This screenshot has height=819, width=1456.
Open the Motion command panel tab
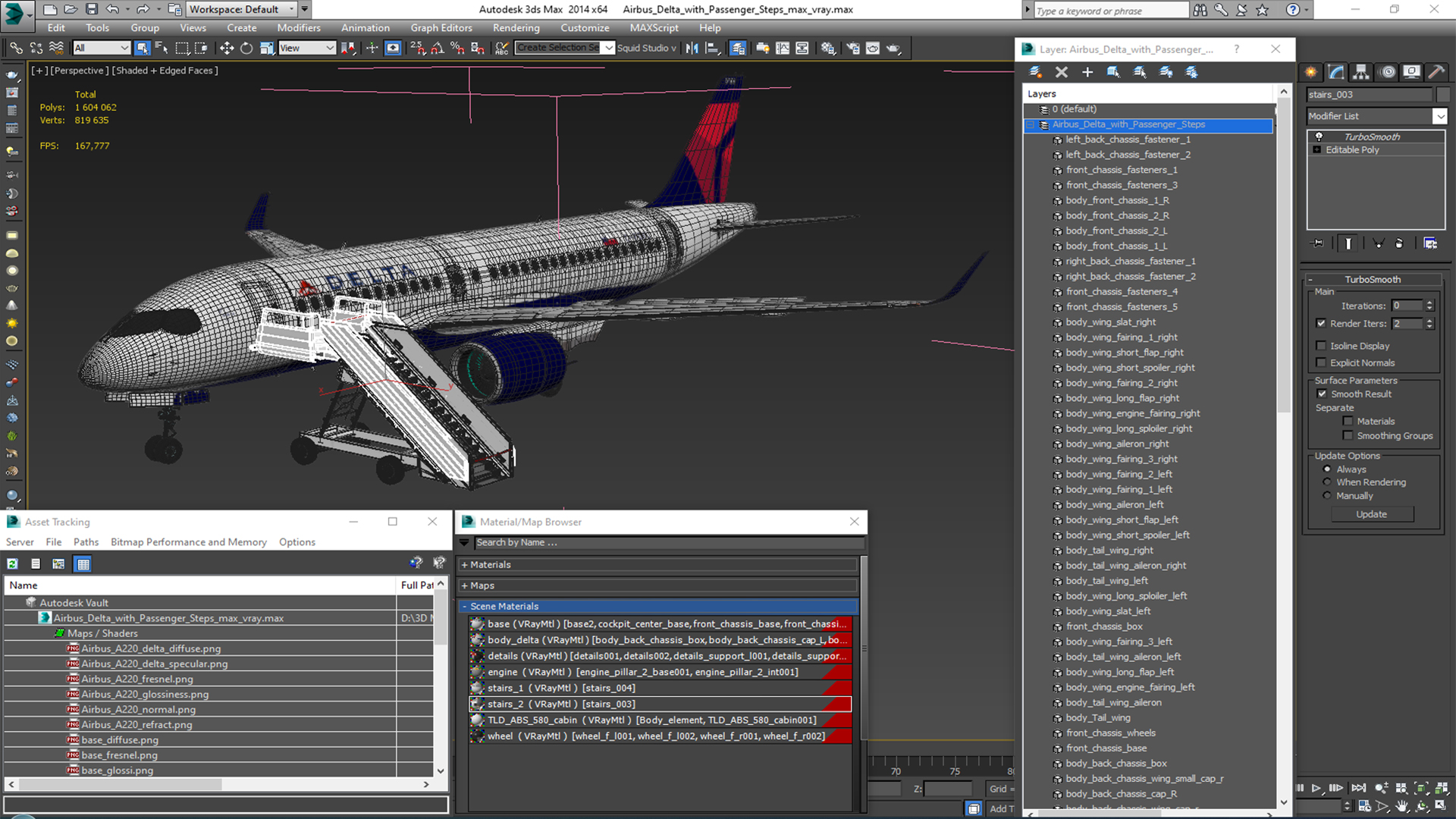point(1387,72)
